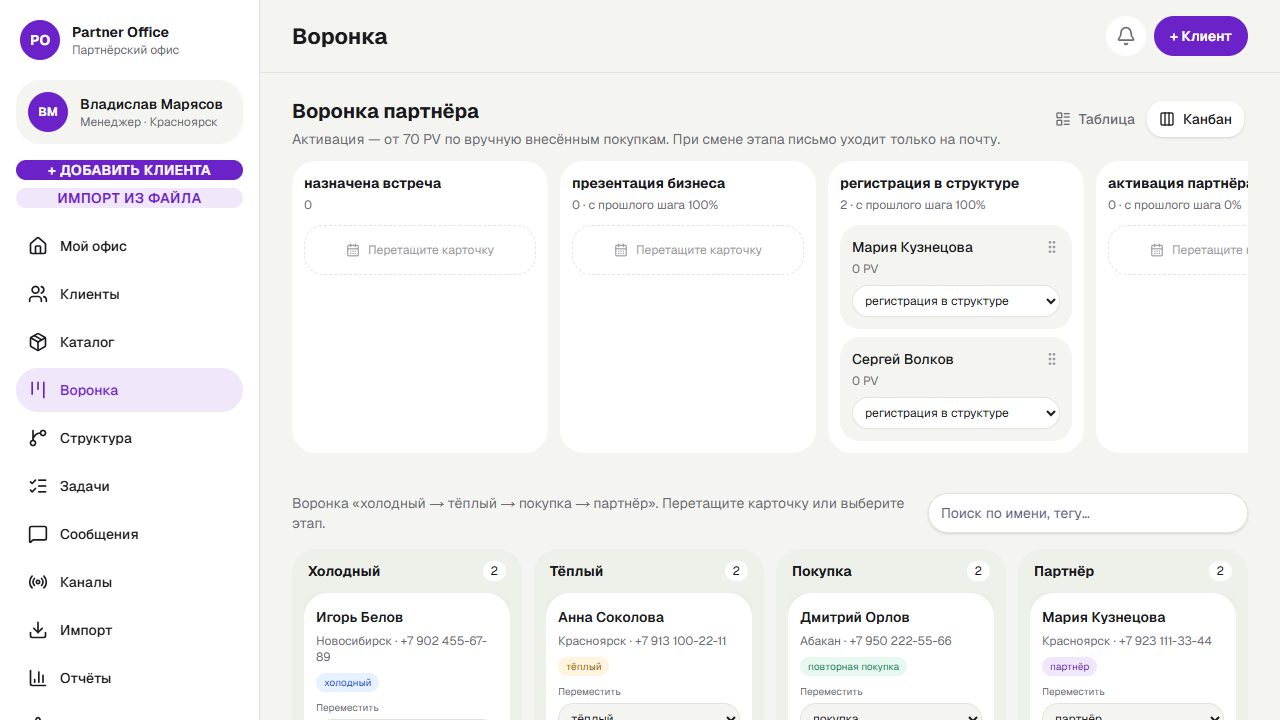1280x720 pixels.
Task: Click ДОБАВИТЬ КЛИЕНТА button
Action: tap(129, 170)
